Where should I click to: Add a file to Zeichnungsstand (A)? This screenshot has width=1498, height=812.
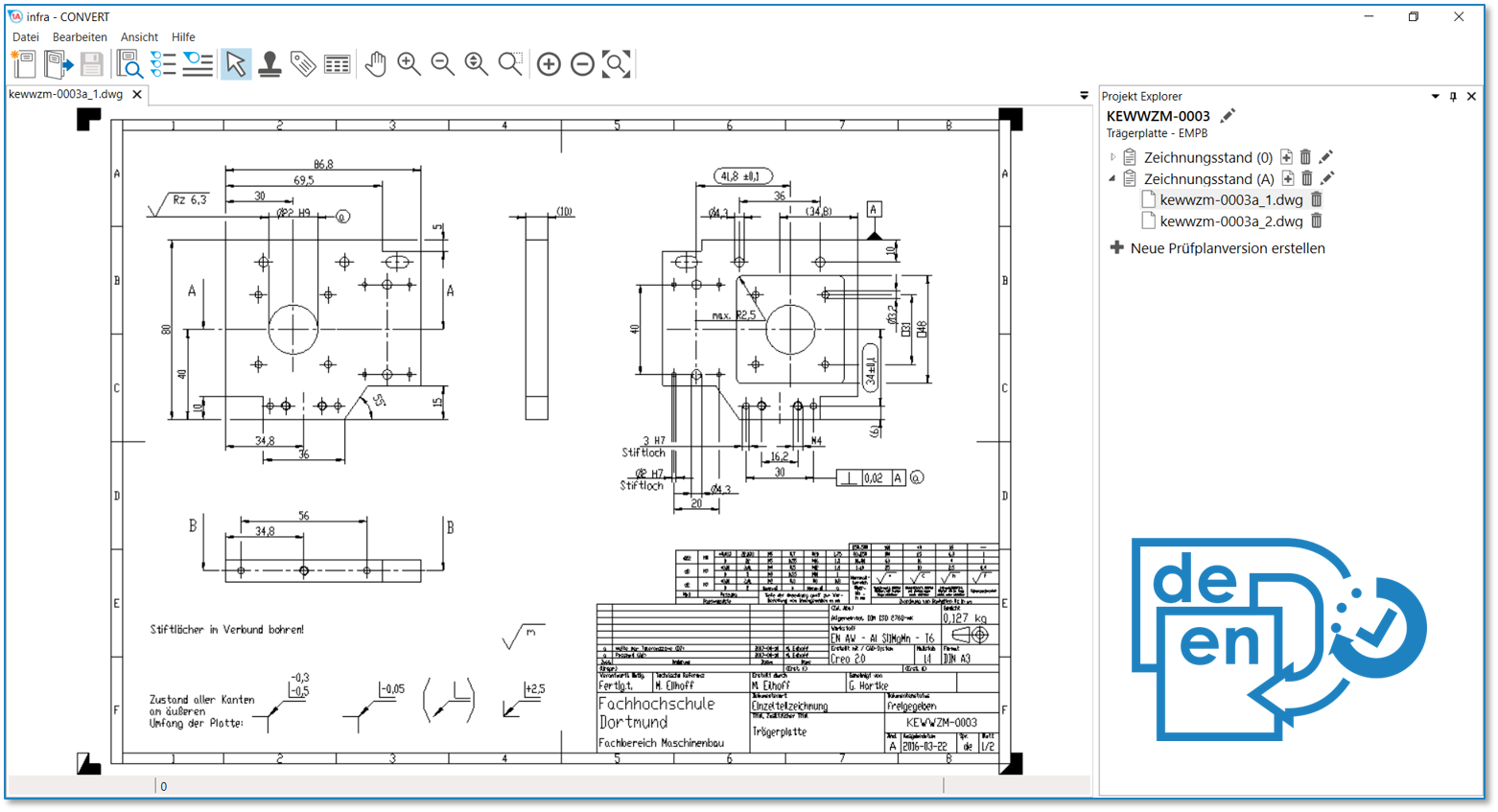coord(1288,178)
